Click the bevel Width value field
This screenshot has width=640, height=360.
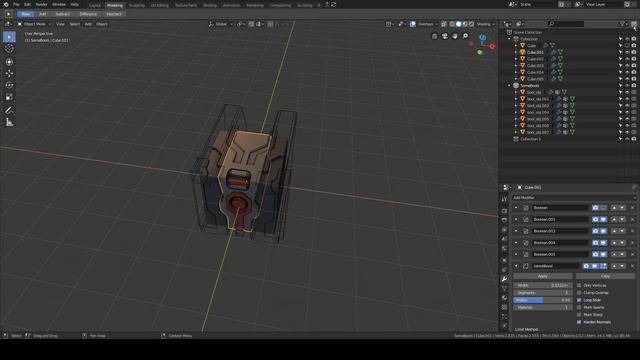pos(542,285)
